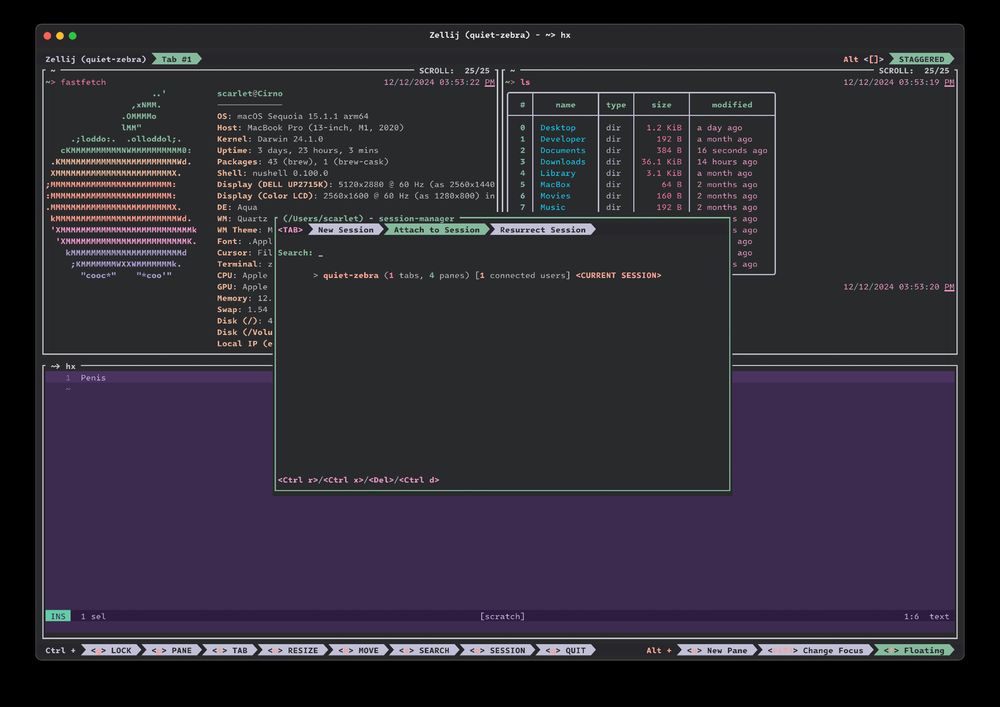The image size is (1000, 707).
Task: Click the RESIZE mode in status bar
Action: (293, 650)
